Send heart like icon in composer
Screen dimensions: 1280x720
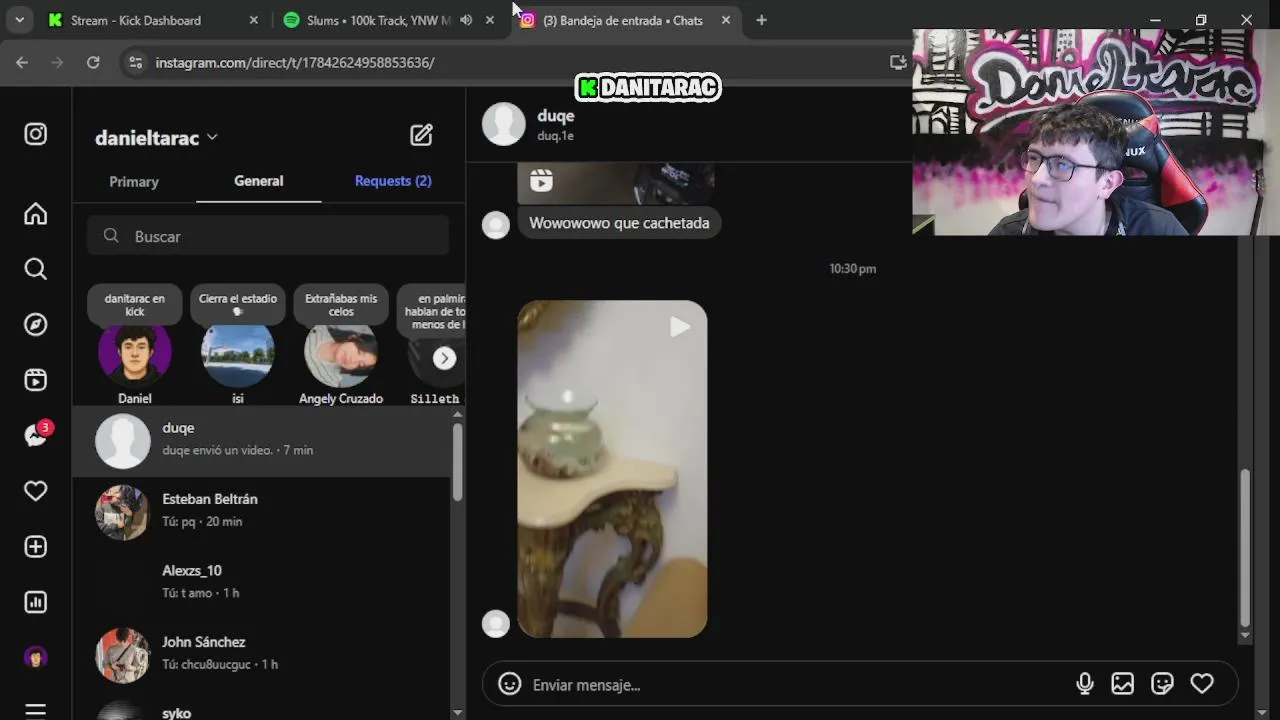click(x=1202, y=684)
